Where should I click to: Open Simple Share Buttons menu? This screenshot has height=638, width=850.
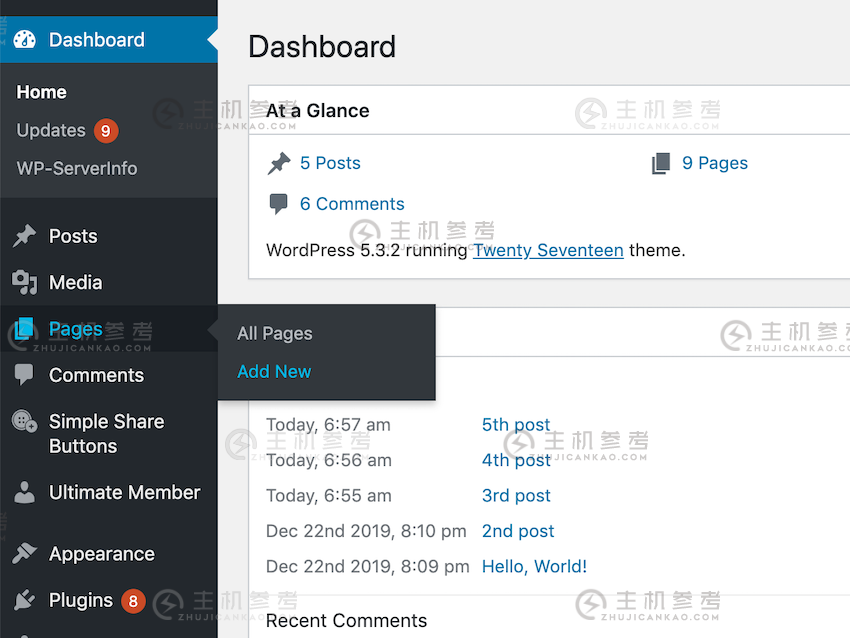[x=106, y=434]
